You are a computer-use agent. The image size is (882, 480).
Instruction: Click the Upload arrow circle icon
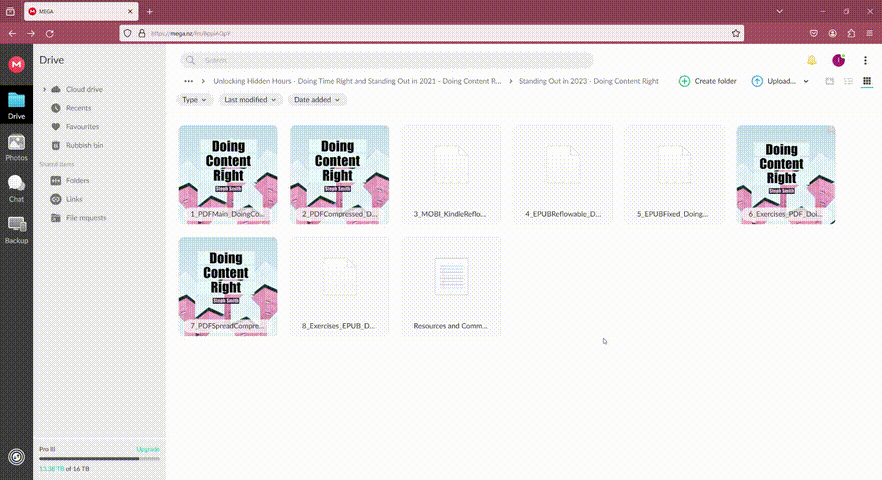click(x=757, y=81)
